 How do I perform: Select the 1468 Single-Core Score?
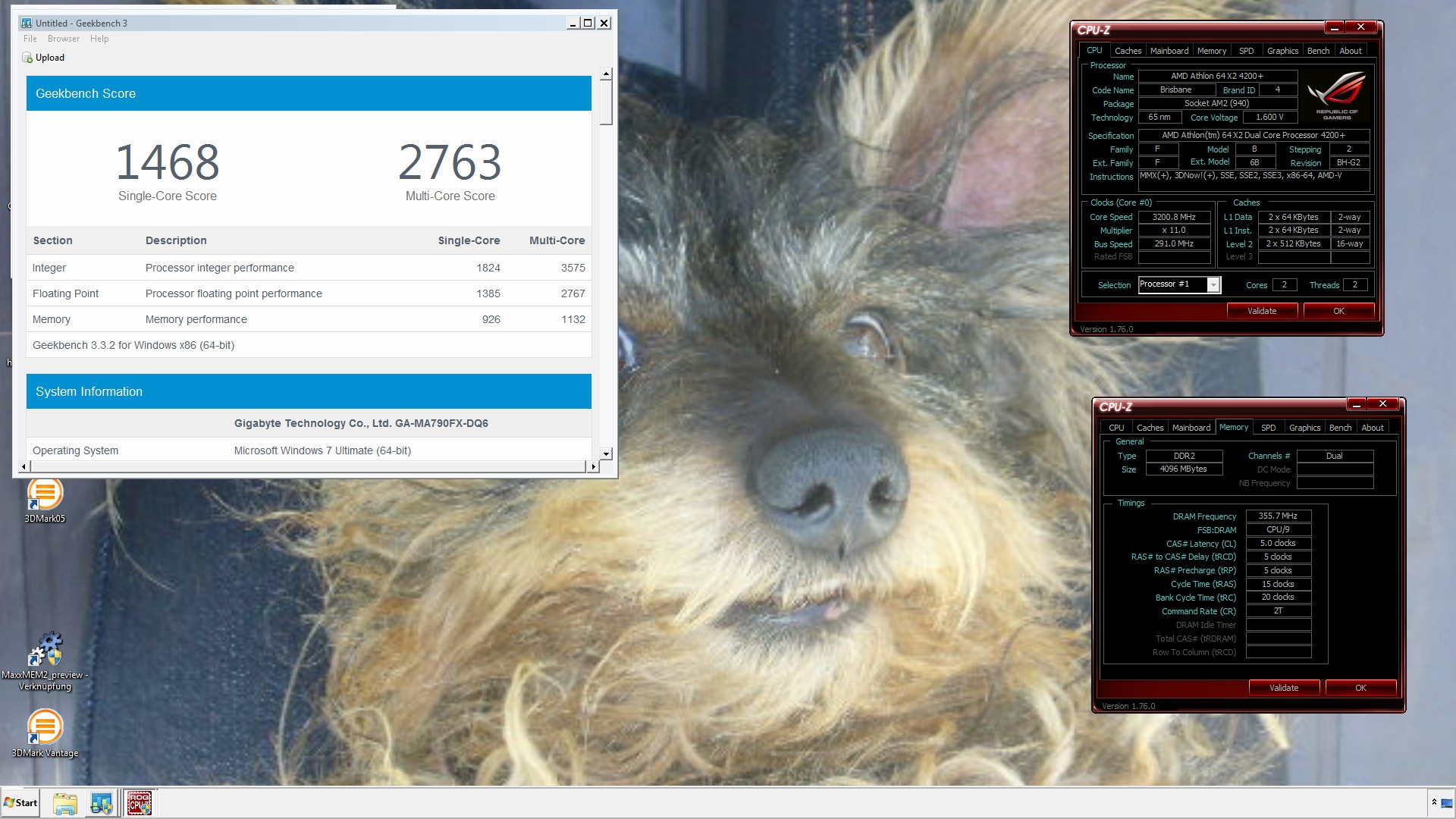168,162
